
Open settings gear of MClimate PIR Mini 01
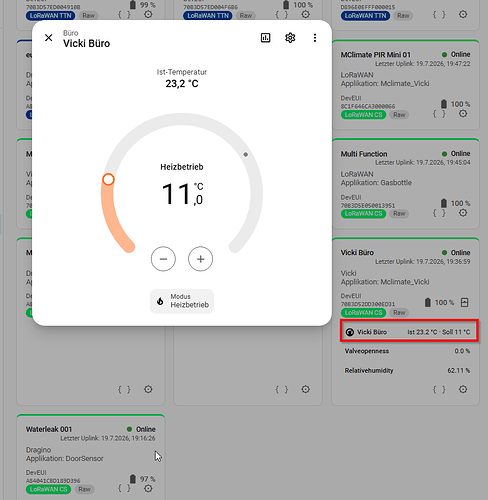point(463,113)
